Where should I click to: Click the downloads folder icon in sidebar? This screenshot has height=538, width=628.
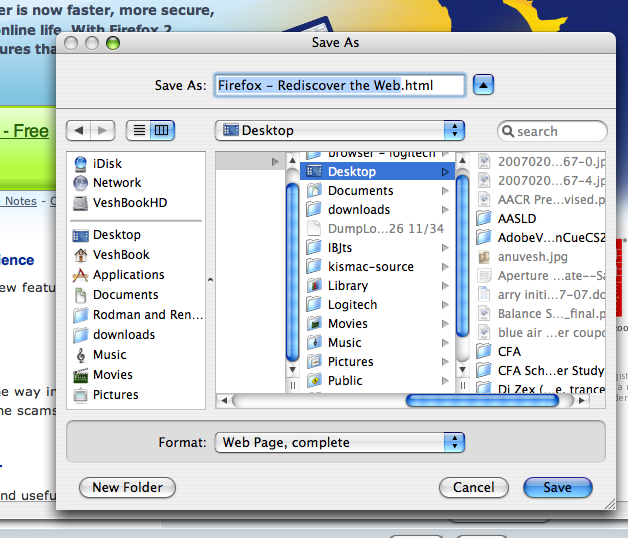tap(81, 335)
